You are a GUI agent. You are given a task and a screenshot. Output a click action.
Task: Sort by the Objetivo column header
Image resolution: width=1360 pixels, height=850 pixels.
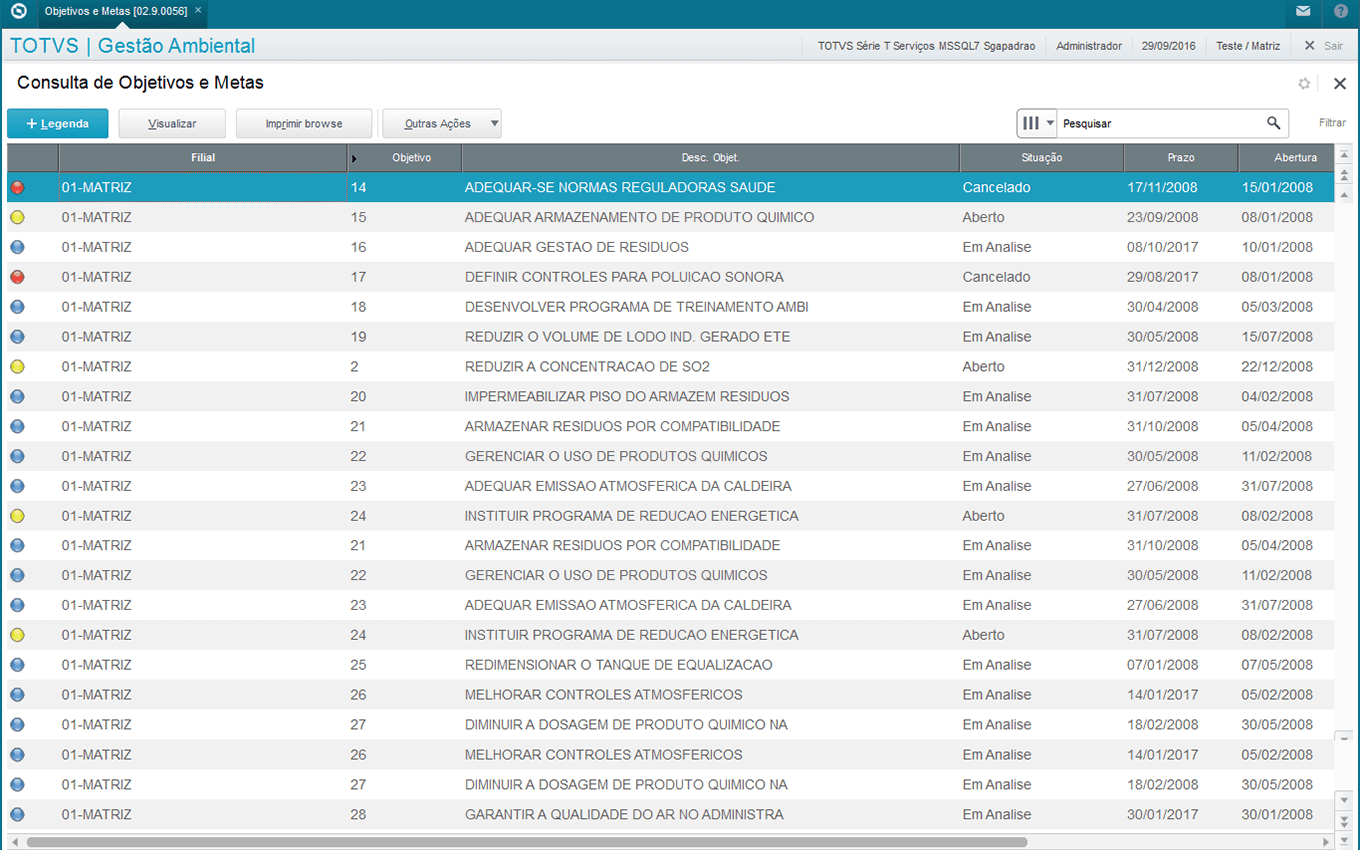[411, 158]
